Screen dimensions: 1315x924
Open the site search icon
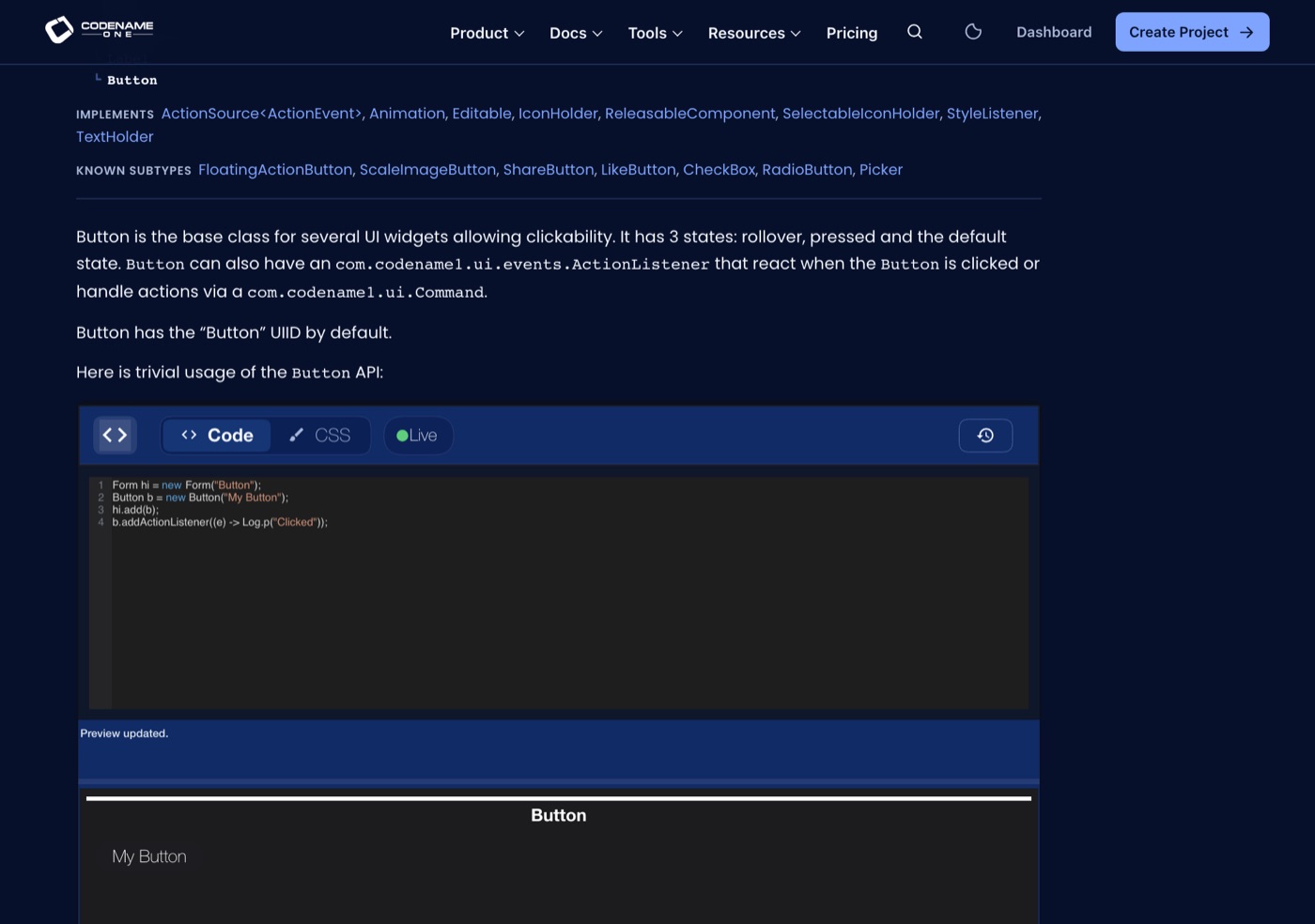pyautogui.click(x=915, y=32)
